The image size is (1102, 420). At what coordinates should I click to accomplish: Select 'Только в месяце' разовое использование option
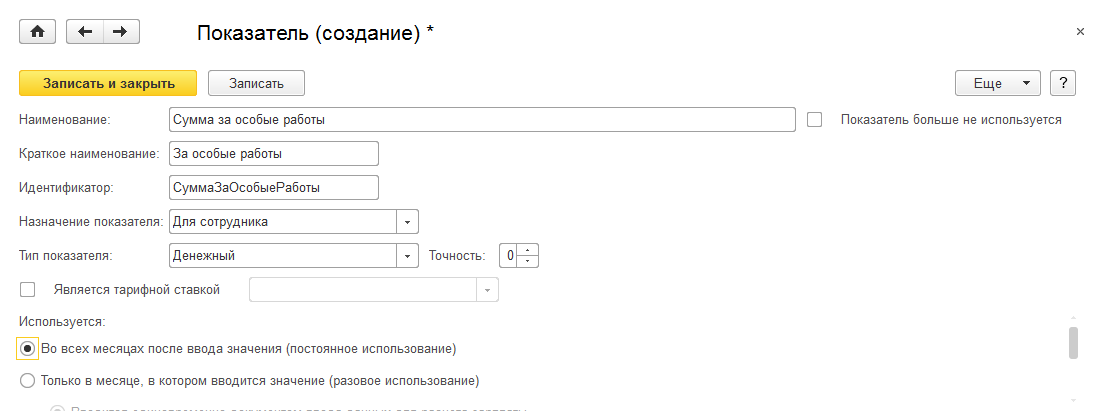point(28,381)
